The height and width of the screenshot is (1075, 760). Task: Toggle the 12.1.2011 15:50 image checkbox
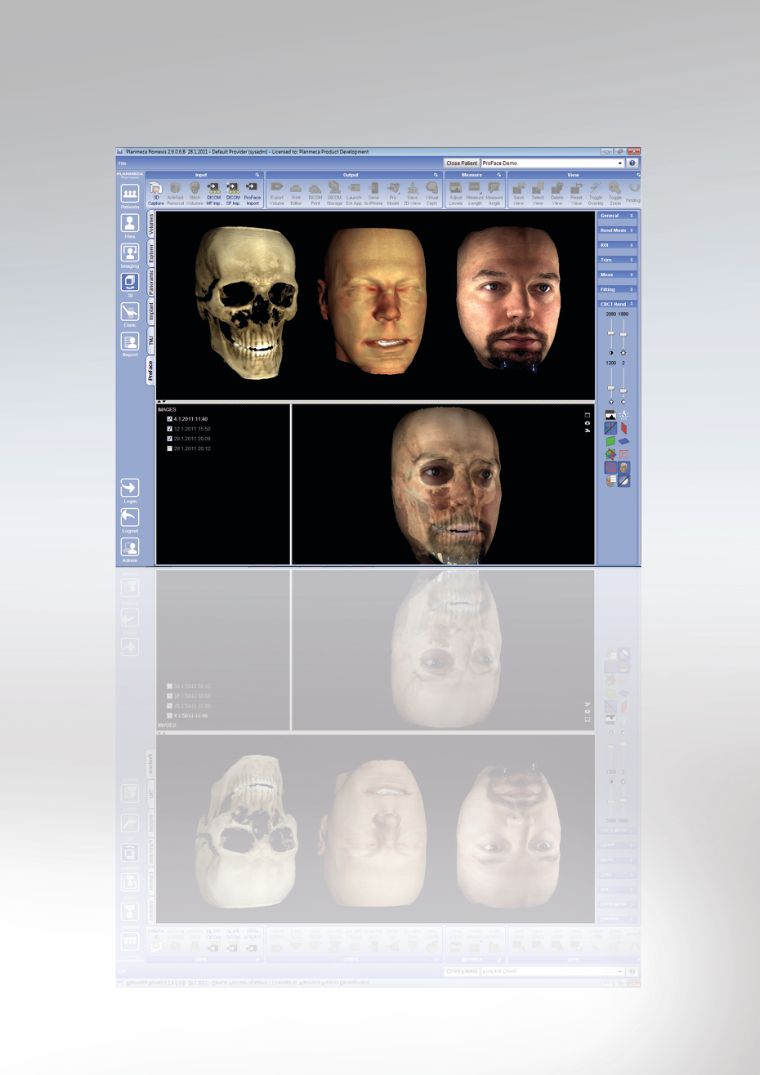click(x=170, y=428)
